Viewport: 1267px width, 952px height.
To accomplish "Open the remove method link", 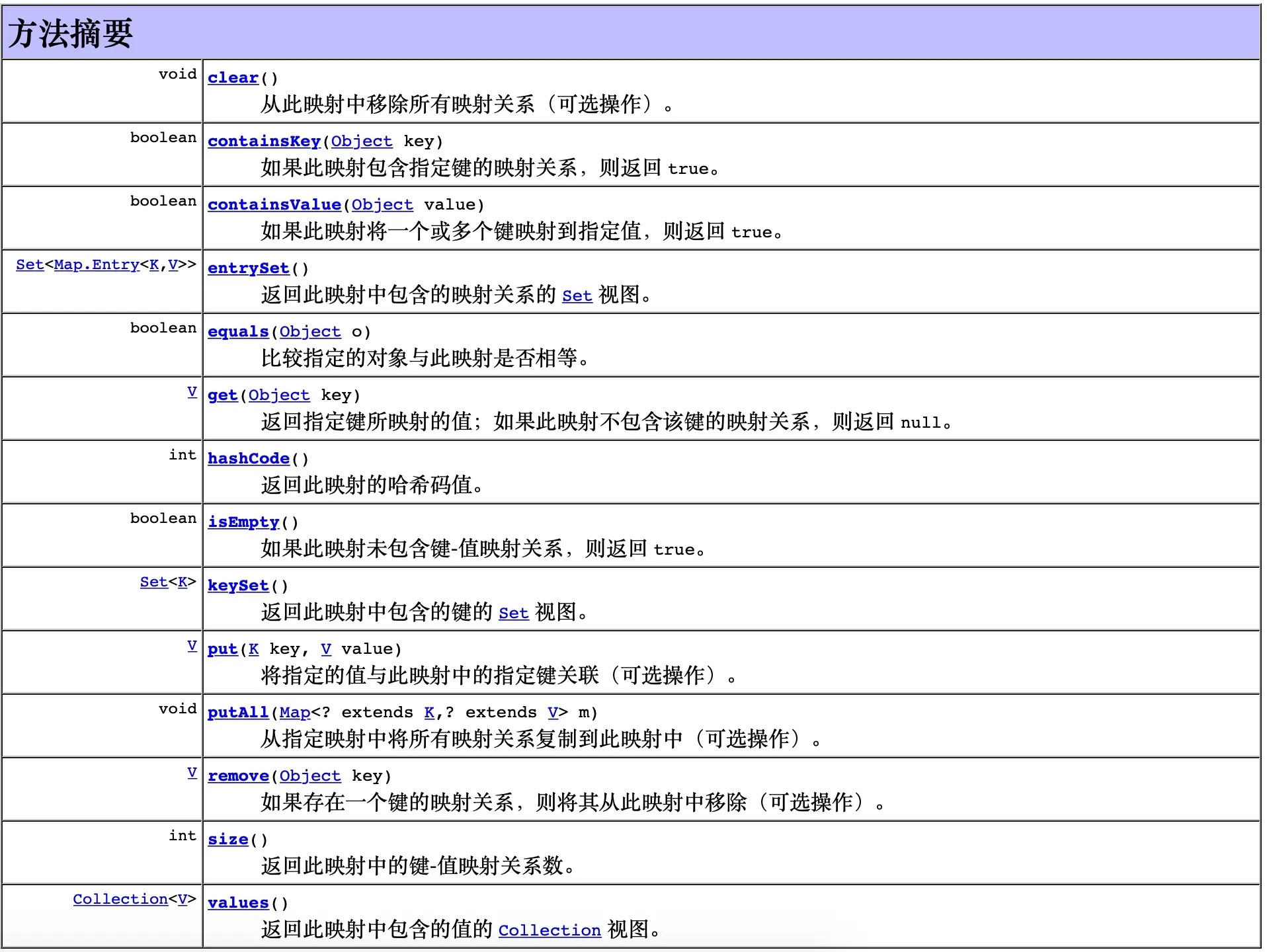I will click(238, 776).
